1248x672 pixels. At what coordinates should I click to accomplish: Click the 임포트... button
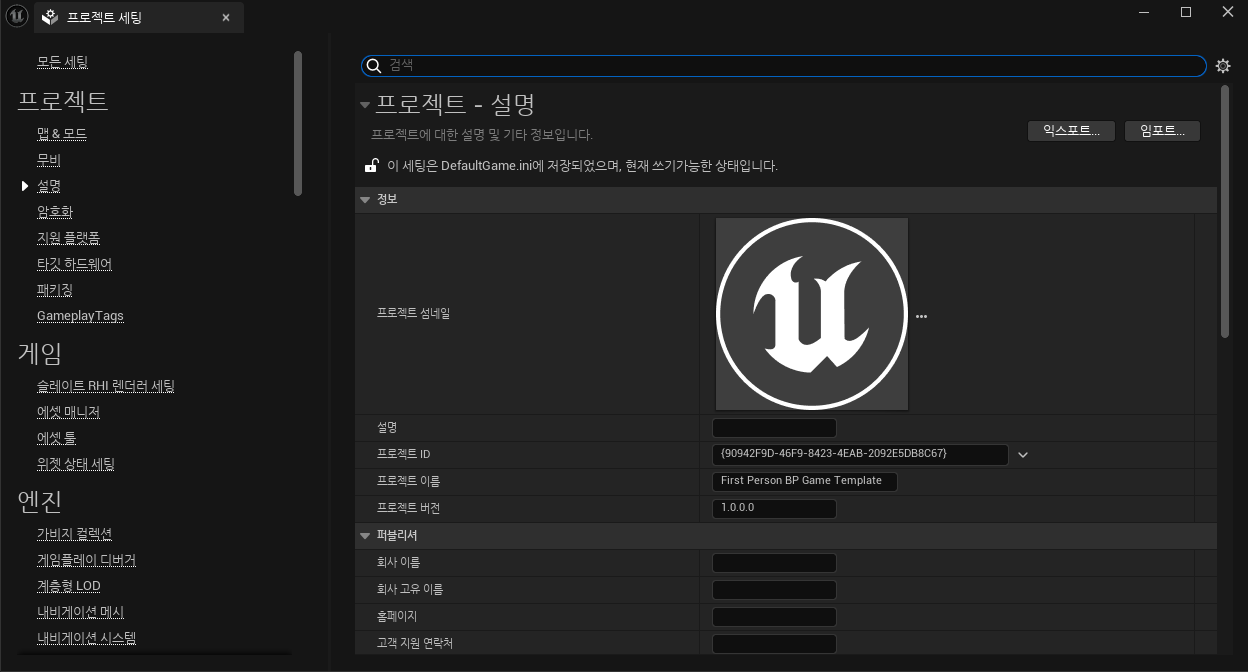1162,131
